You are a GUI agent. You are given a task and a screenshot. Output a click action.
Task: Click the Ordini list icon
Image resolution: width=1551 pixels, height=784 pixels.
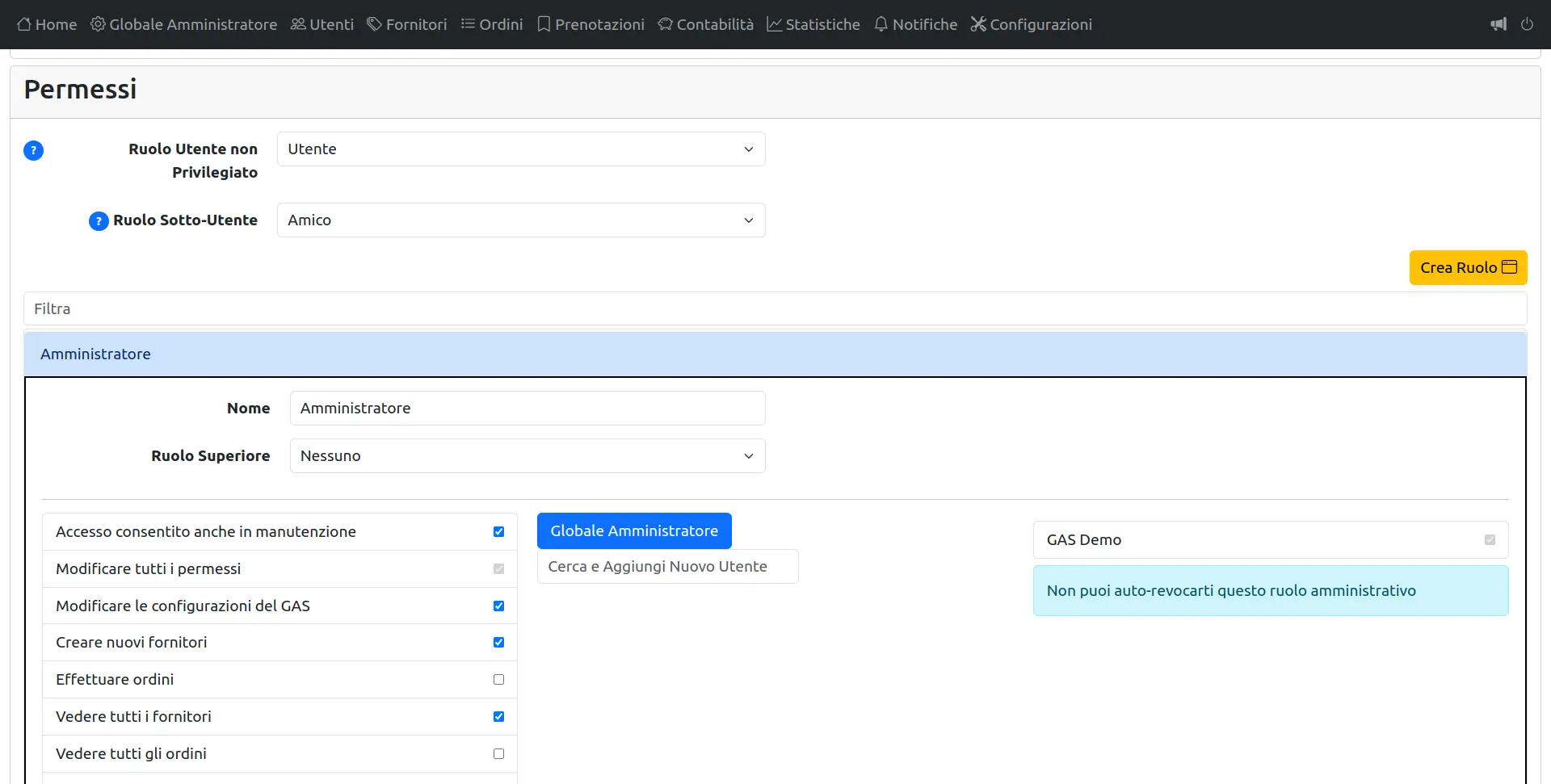click(468, 24)
